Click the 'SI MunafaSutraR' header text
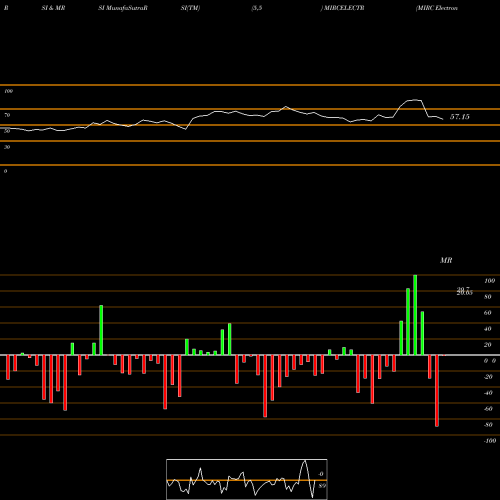500x500 pixels. tap(123, 8)
